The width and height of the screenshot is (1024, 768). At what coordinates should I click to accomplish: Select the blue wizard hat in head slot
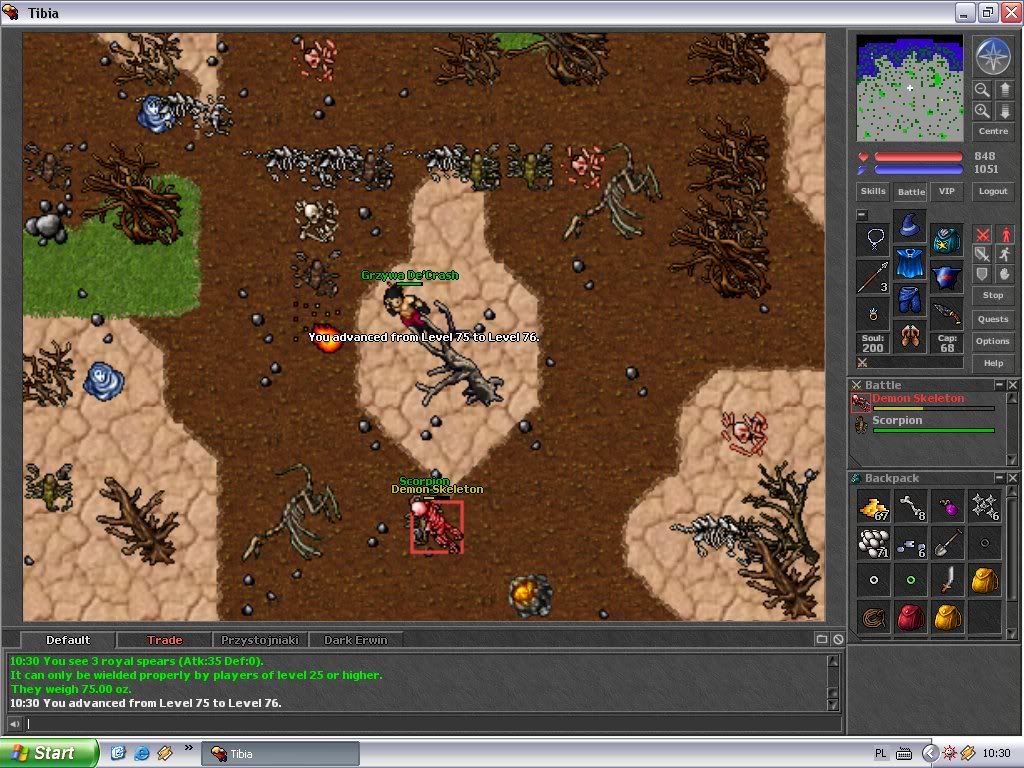coord(910,226)
